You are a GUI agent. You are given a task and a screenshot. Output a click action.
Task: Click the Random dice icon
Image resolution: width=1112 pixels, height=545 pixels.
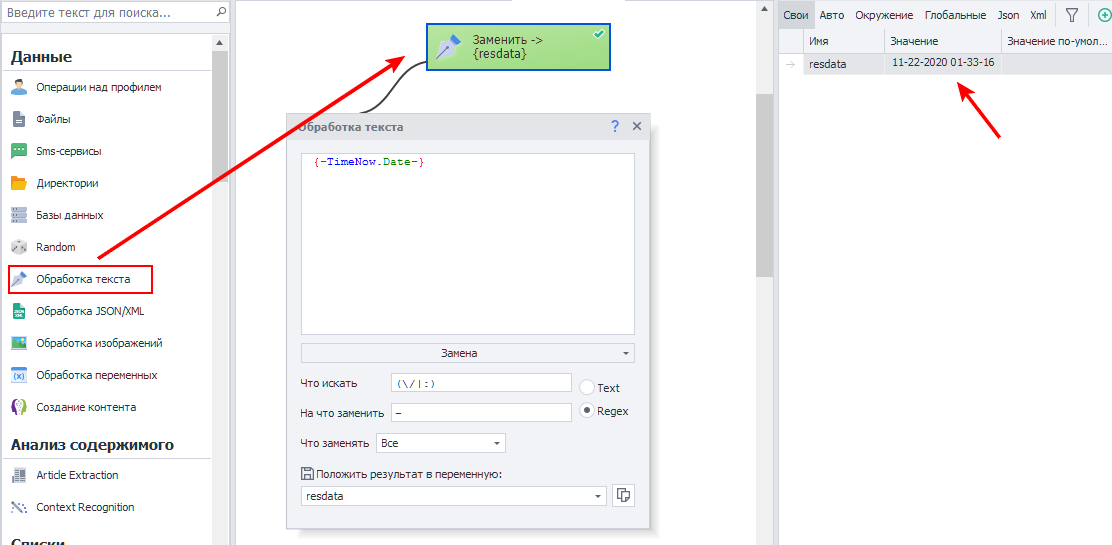pos(19,247)
